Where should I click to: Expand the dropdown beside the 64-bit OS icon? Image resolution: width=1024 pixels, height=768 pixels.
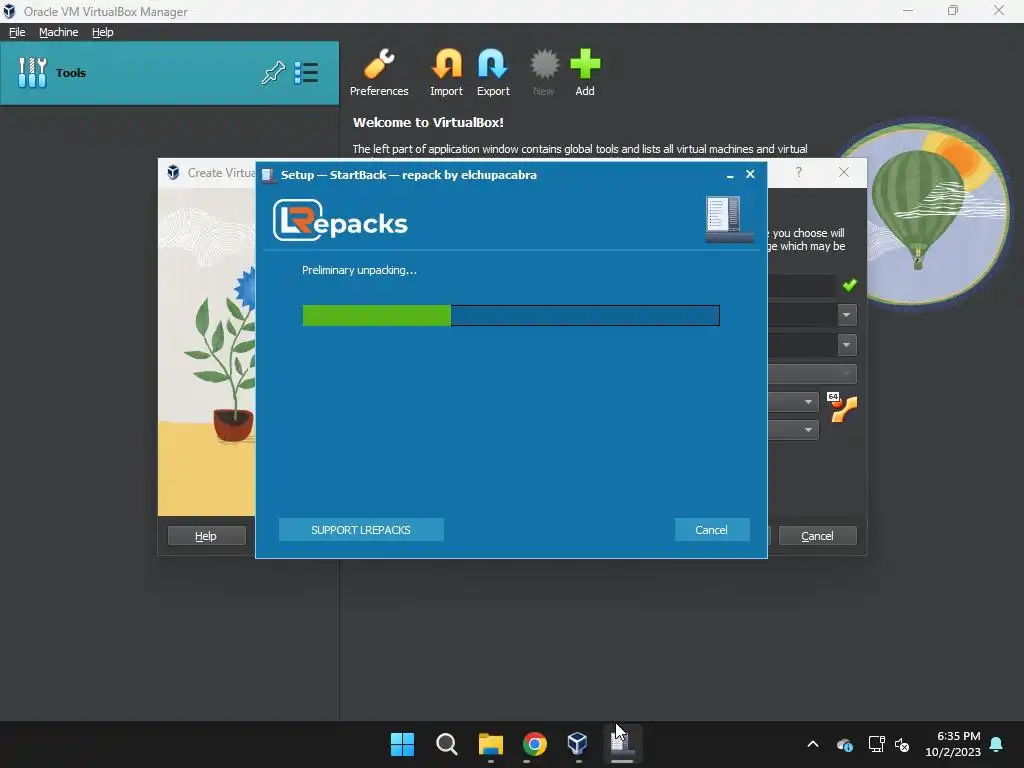(x=808, y=402)
